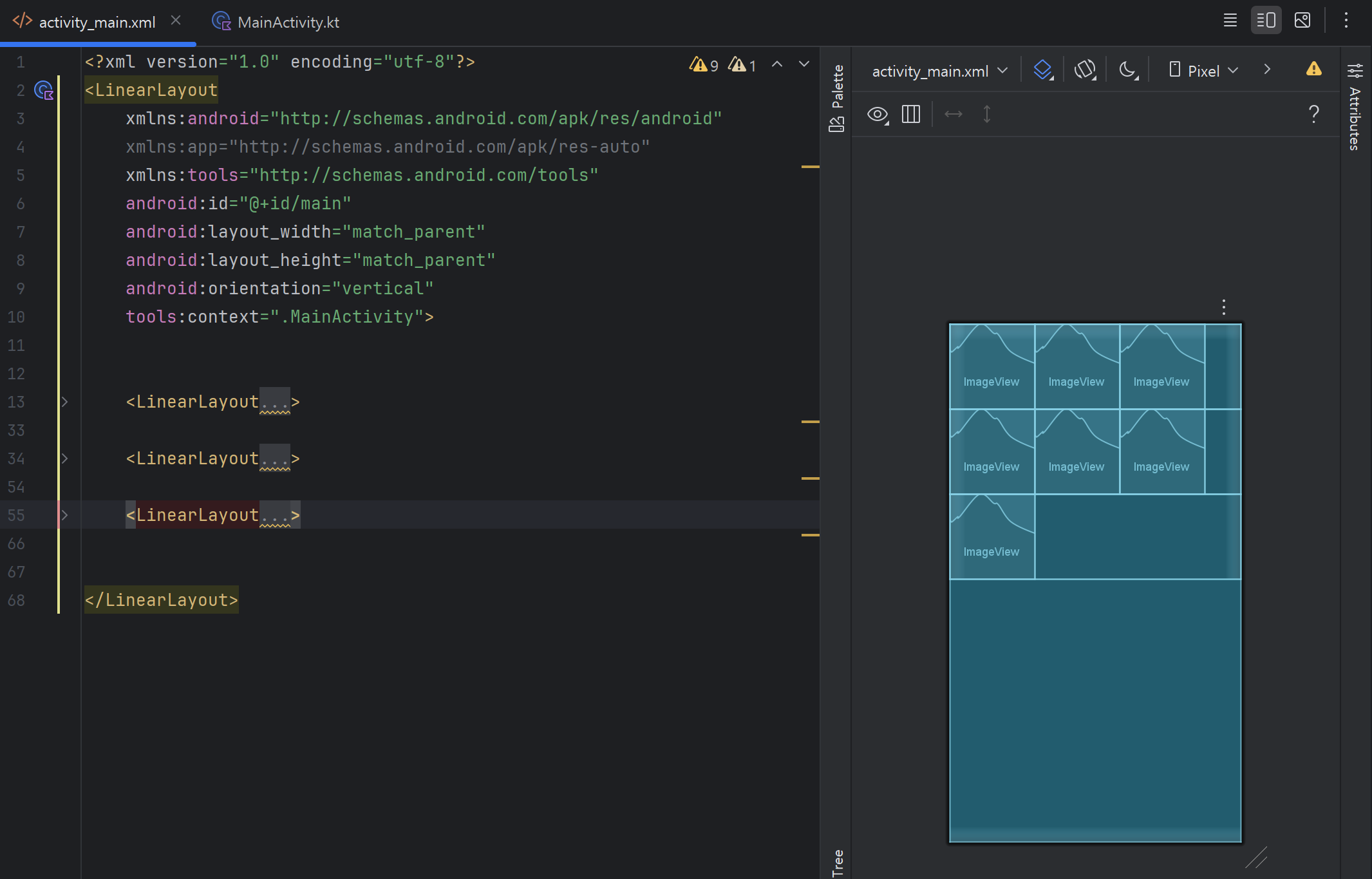The image size is (1372, 879).
Task: Jump to next highlighted error arrow
Action: [x=803, y=64]
